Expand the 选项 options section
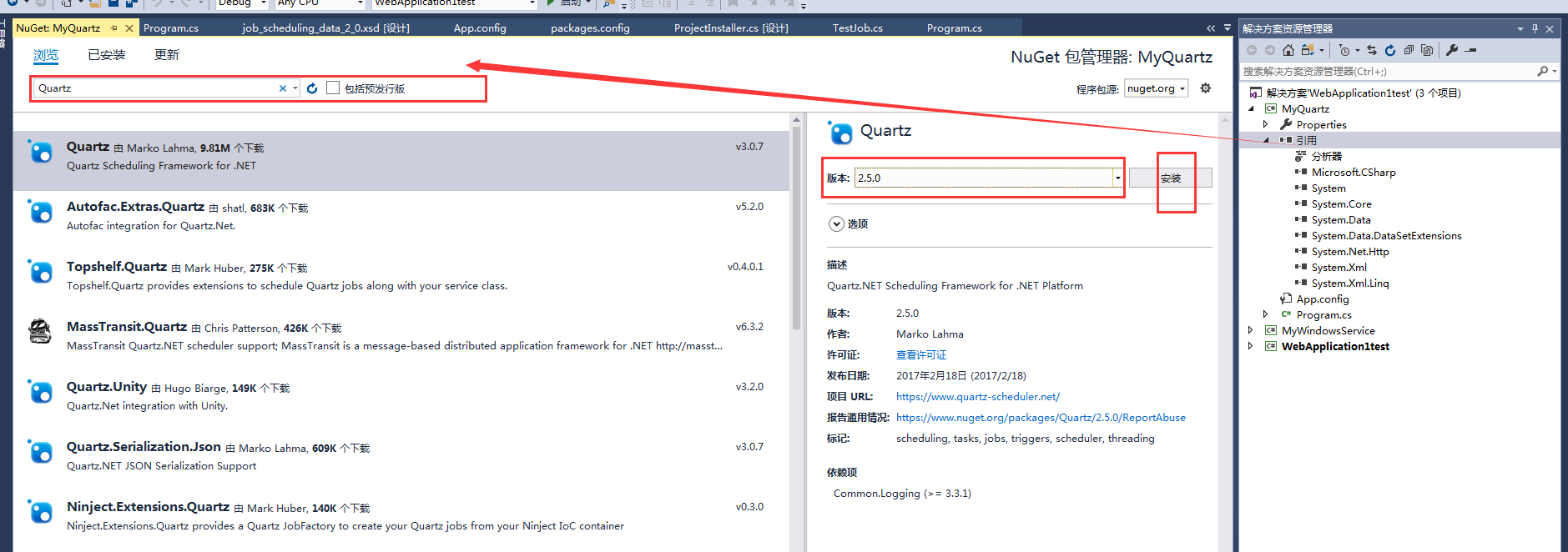The width and height of the screenshot is (1568, 552). pyautogui.click(x=836, y=223)
